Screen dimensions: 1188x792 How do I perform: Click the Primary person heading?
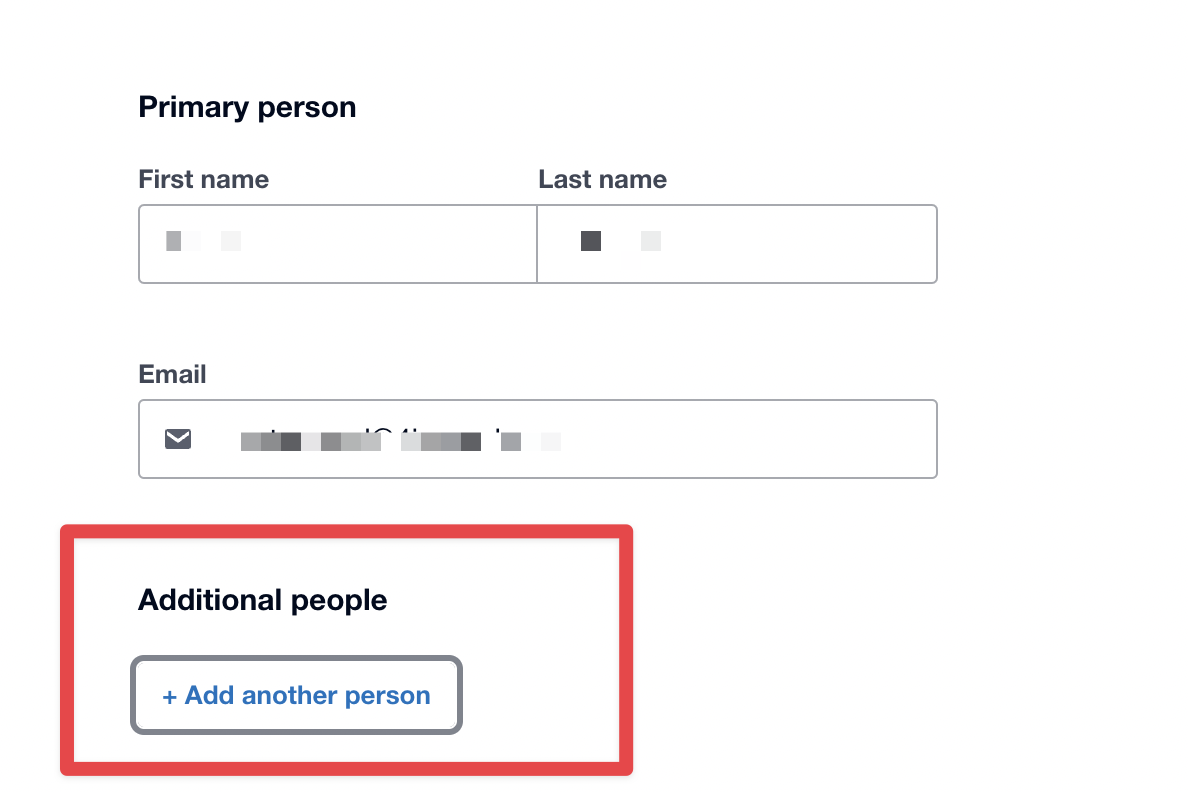pos(247,107)
